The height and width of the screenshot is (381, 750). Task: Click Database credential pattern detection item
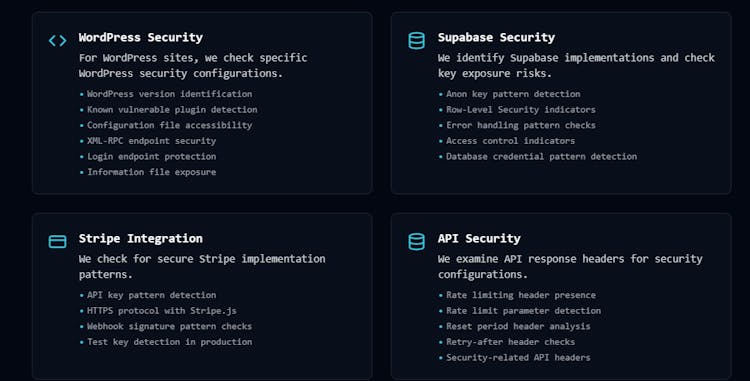pyautogui.click(x=541, y=156)
